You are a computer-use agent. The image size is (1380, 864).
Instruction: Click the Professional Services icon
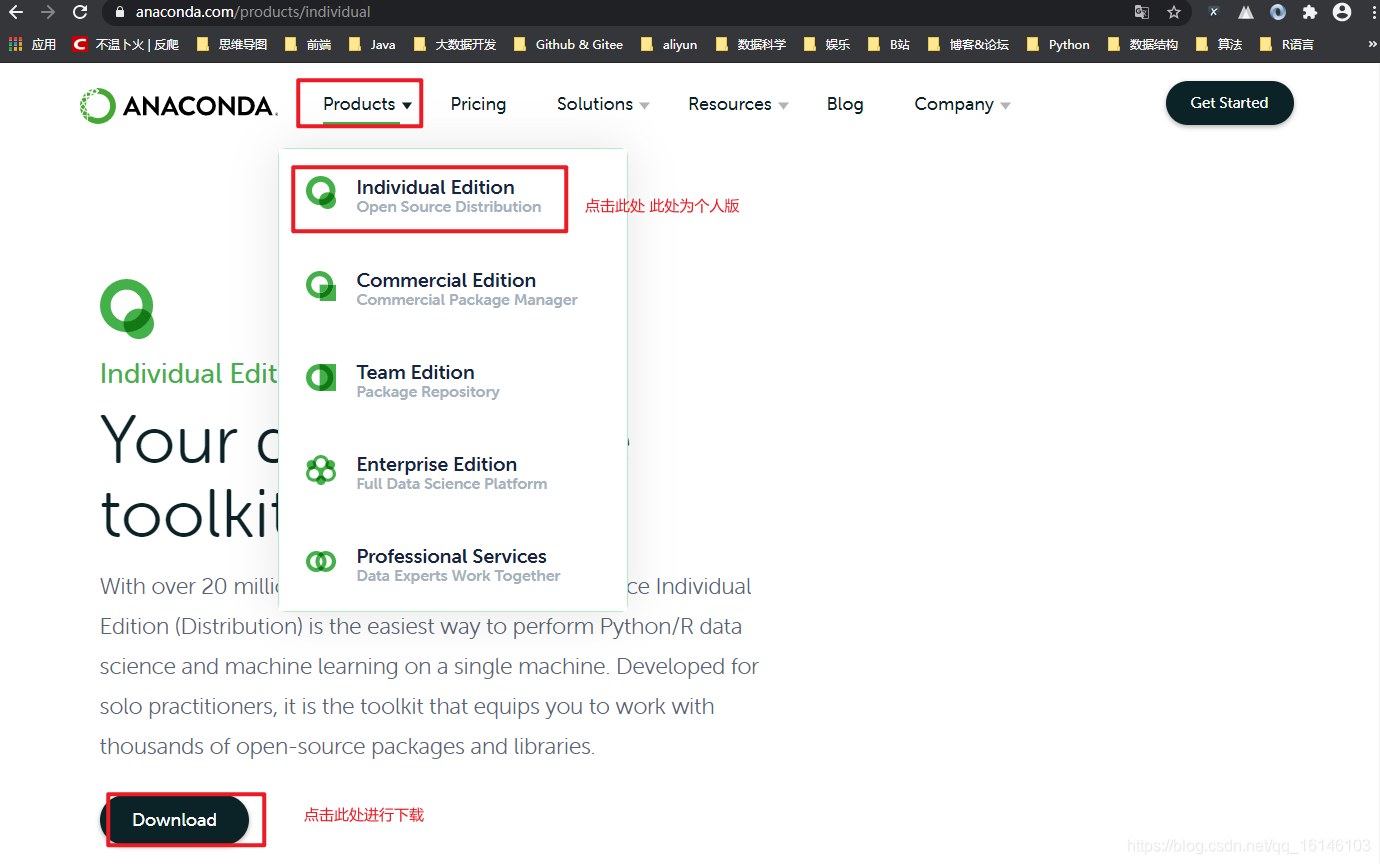321,561
